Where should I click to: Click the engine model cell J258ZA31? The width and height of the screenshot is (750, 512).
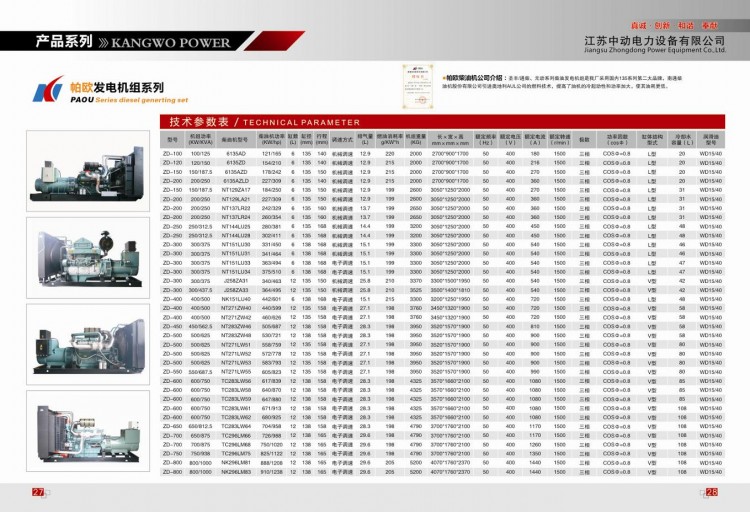point(236,281)
